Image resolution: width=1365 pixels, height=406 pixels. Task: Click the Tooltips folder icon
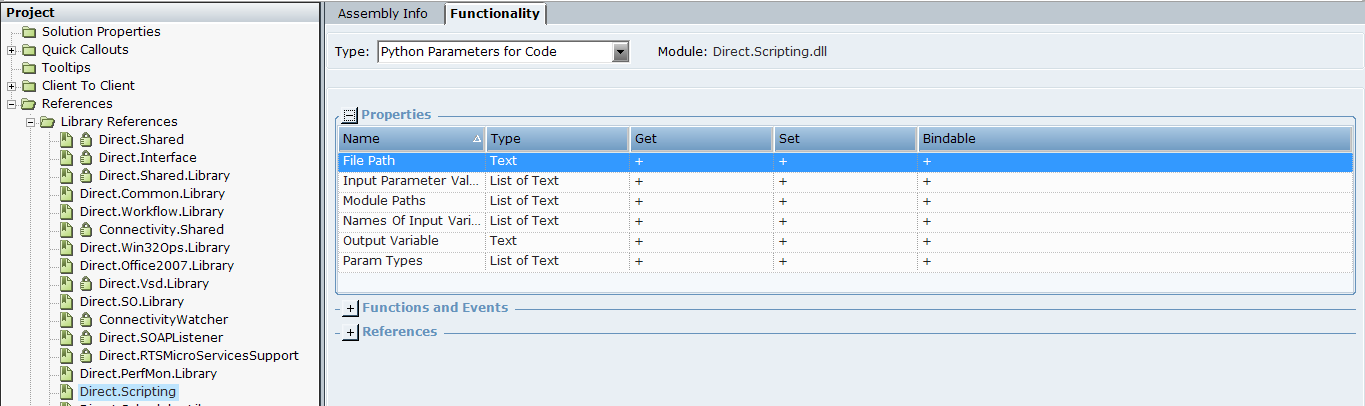click(x=29, y=68)
